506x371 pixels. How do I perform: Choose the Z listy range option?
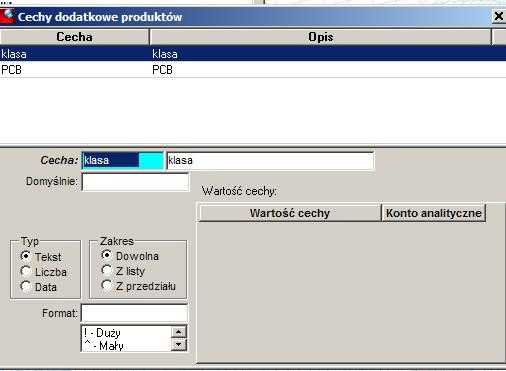tap(106, 270)
